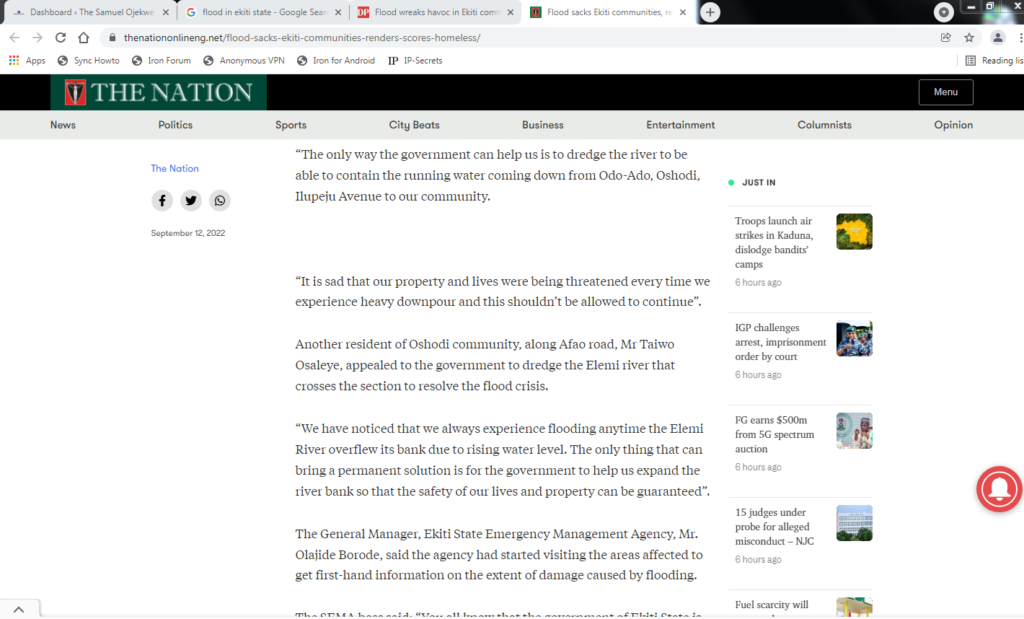Open the Iron for Android bookmark
The height and width of the screenshot is (619, 1024).
pos(336,61)
